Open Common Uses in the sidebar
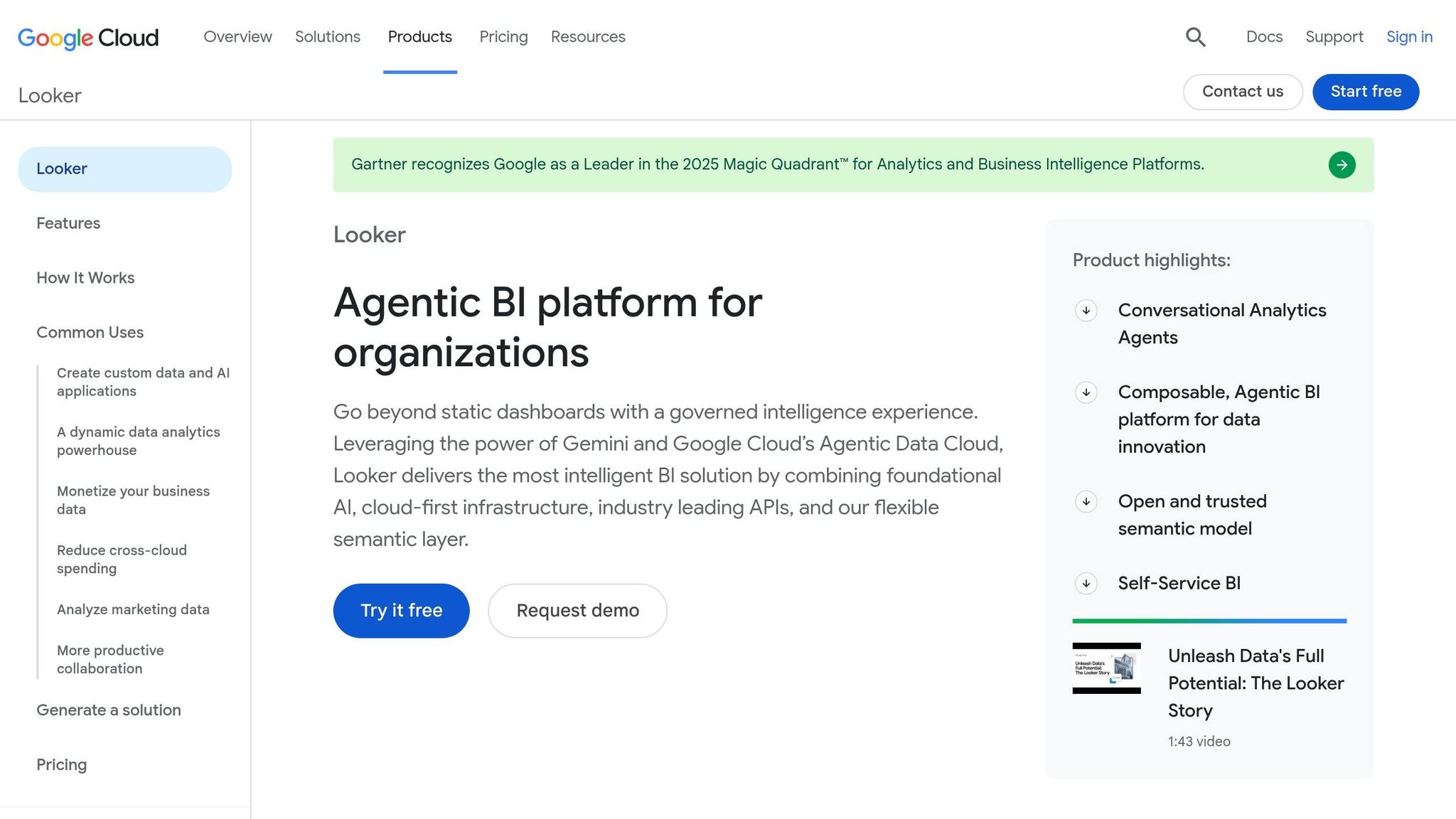The width and height of the screenshot is (1456, 819). pos(90,333)
